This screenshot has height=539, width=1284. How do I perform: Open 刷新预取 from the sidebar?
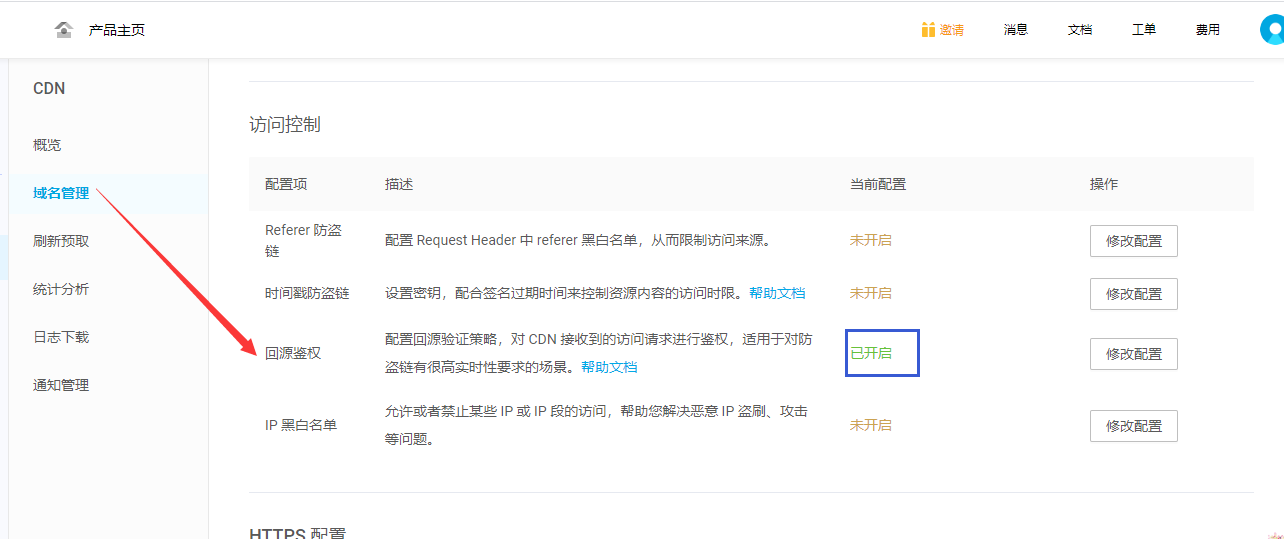tap(61, 241)
